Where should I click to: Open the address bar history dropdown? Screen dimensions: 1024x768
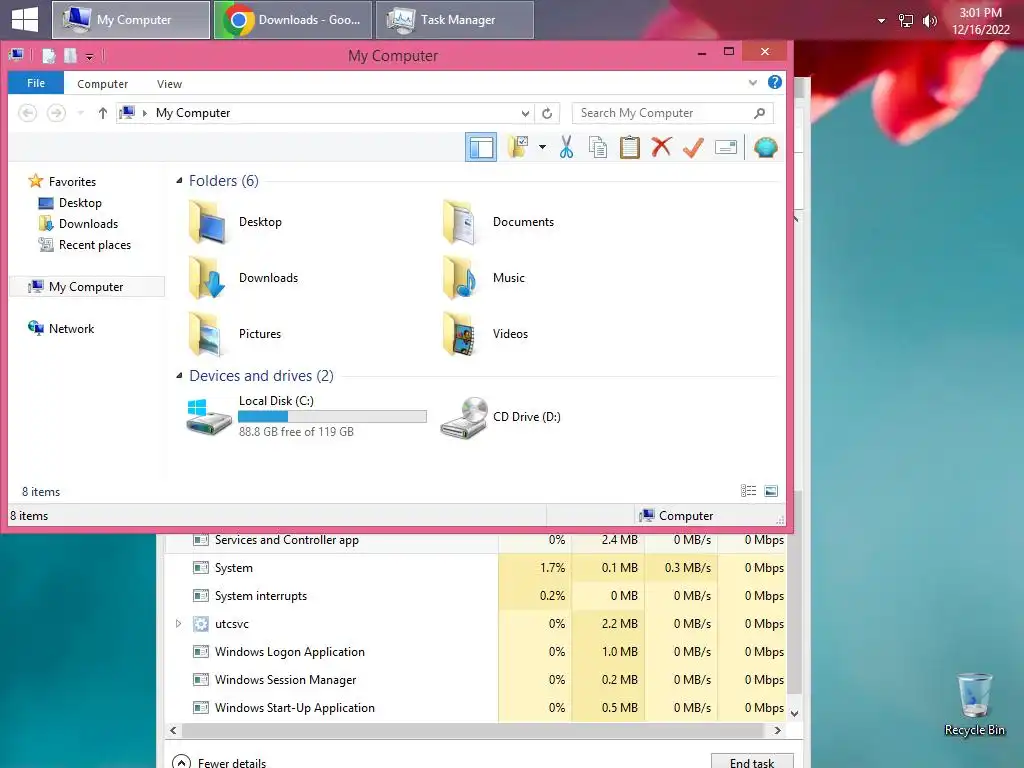525,113
